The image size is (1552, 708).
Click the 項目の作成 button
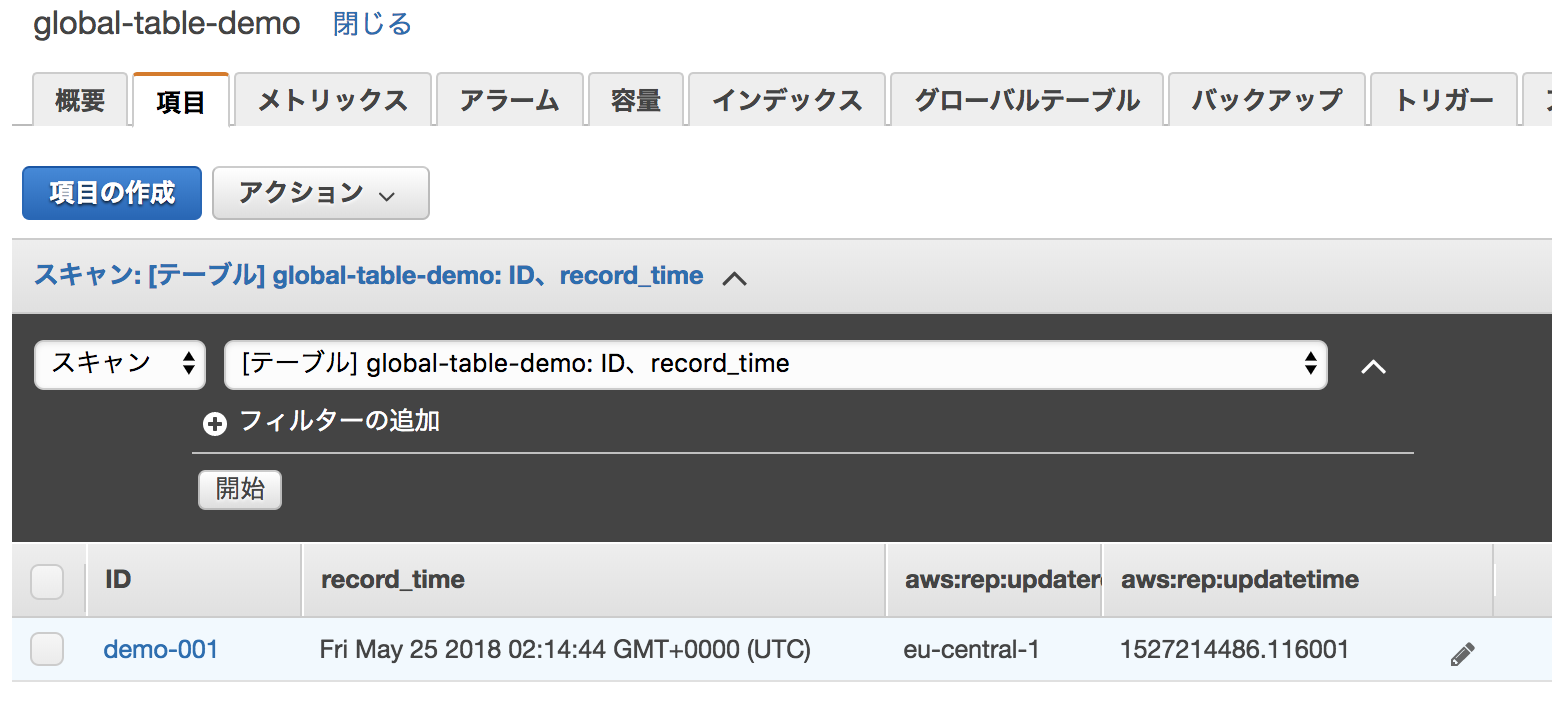pyautogui.click(x=112, y=193)
